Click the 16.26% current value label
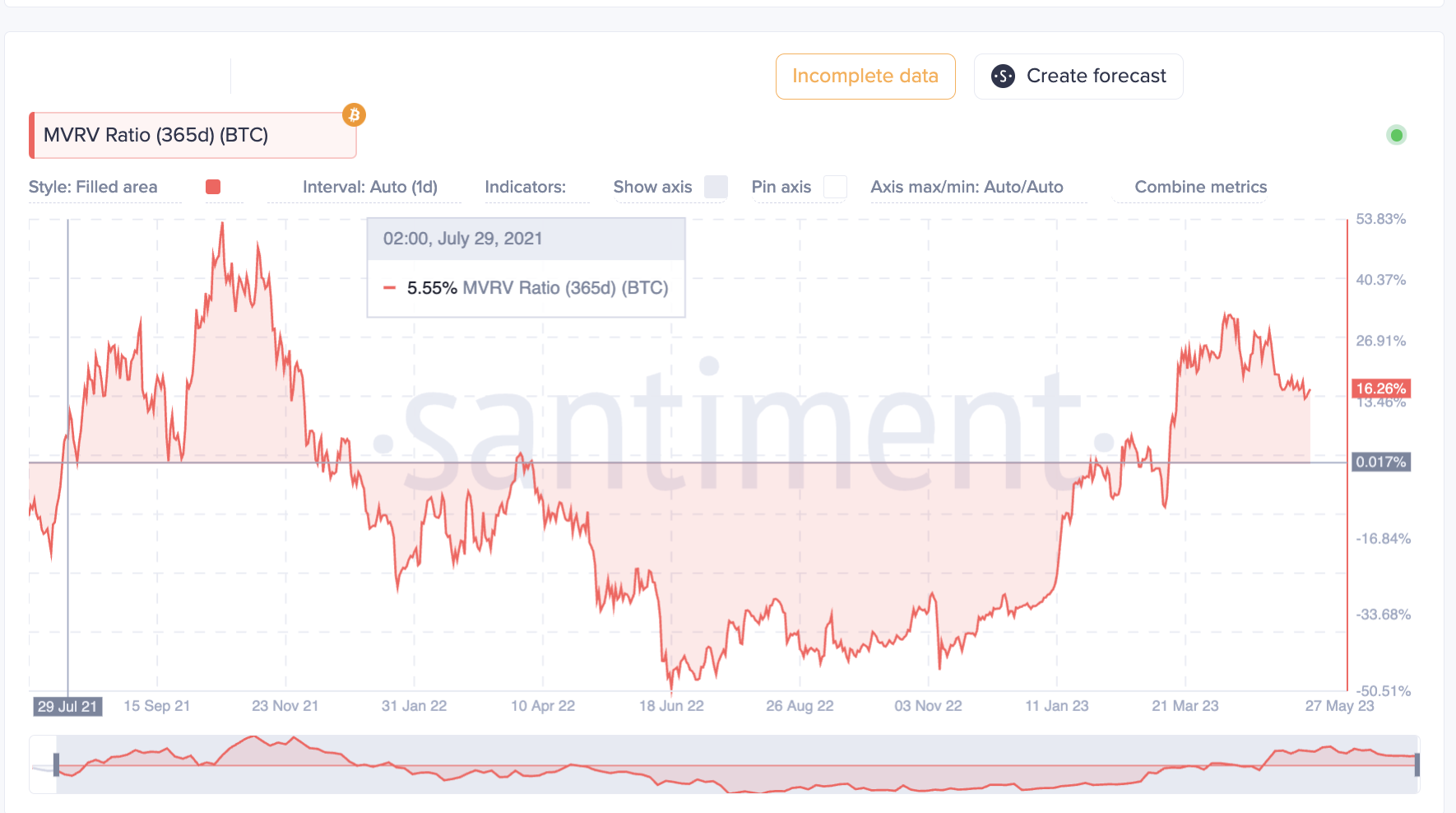 (1381, 388)
